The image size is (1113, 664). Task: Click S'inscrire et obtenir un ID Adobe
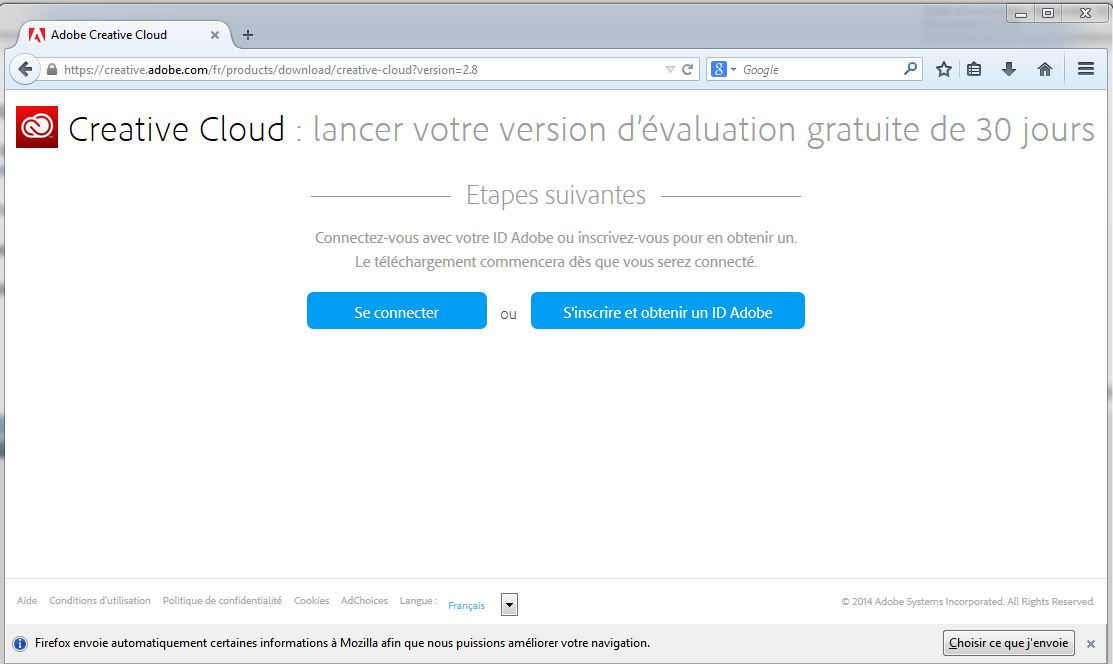pyautogui.click(x=668, y=311)
